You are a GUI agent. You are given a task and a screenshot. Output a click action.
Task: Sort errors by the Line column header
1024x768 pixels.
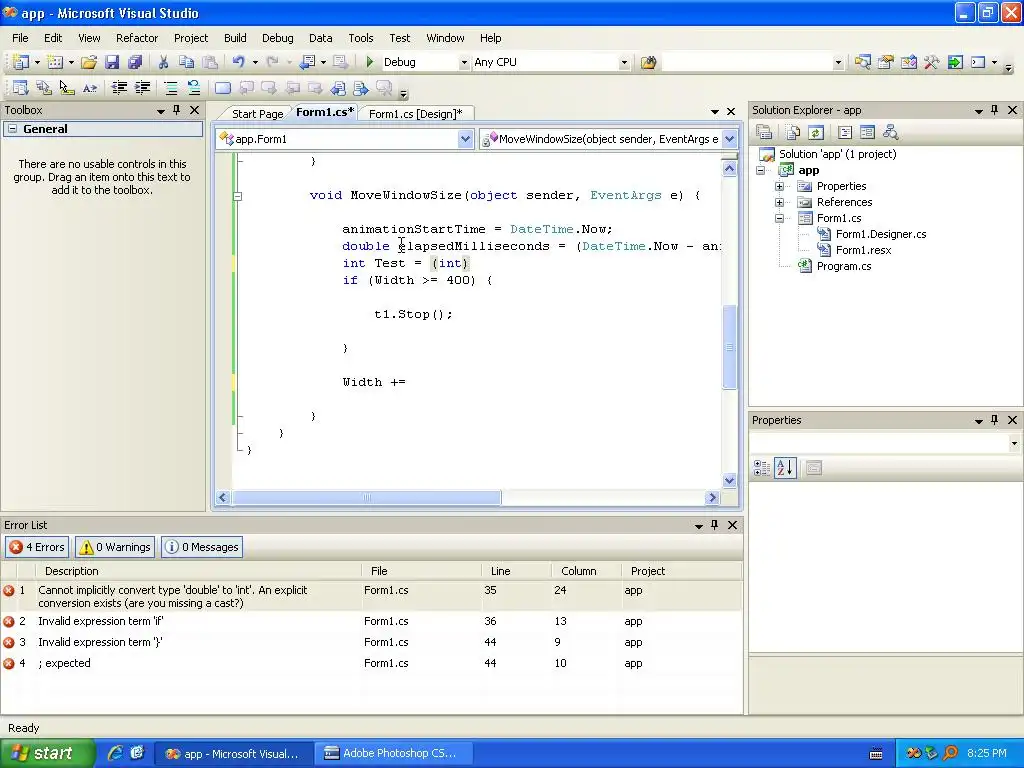tap(516, 571)
